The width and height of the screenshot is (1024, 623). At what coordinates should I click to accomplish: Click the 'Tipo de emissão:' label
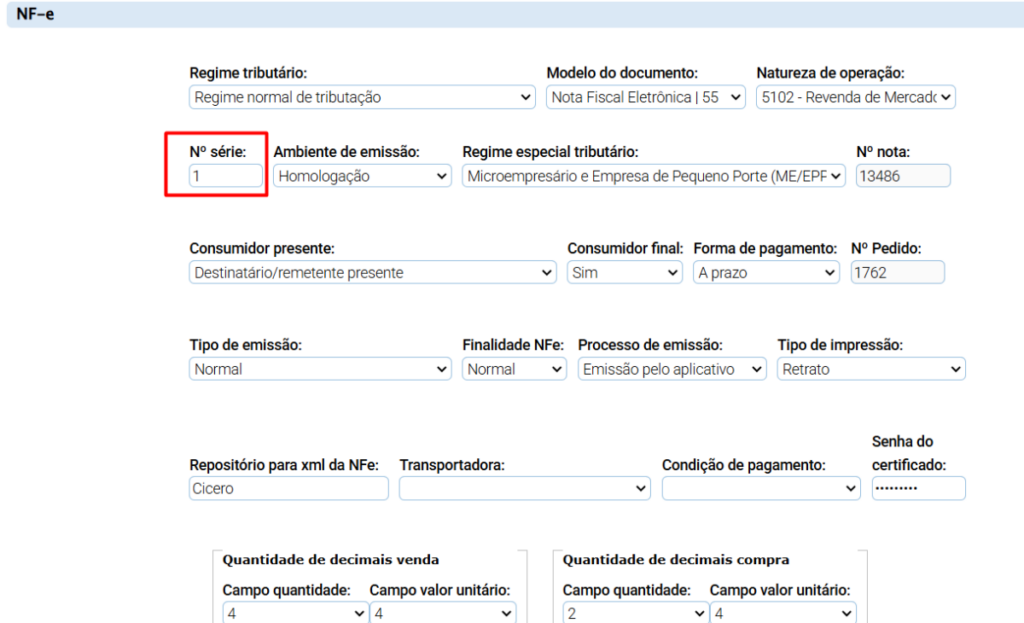[246, 345]
